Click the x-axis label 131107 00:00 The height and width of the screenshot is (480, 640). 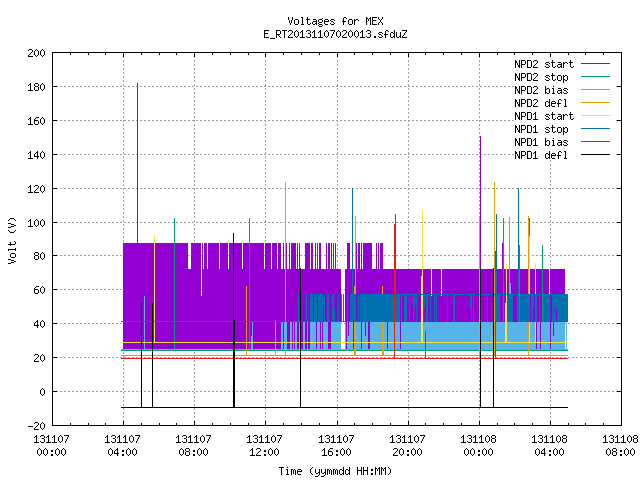[x=51, y=446]
